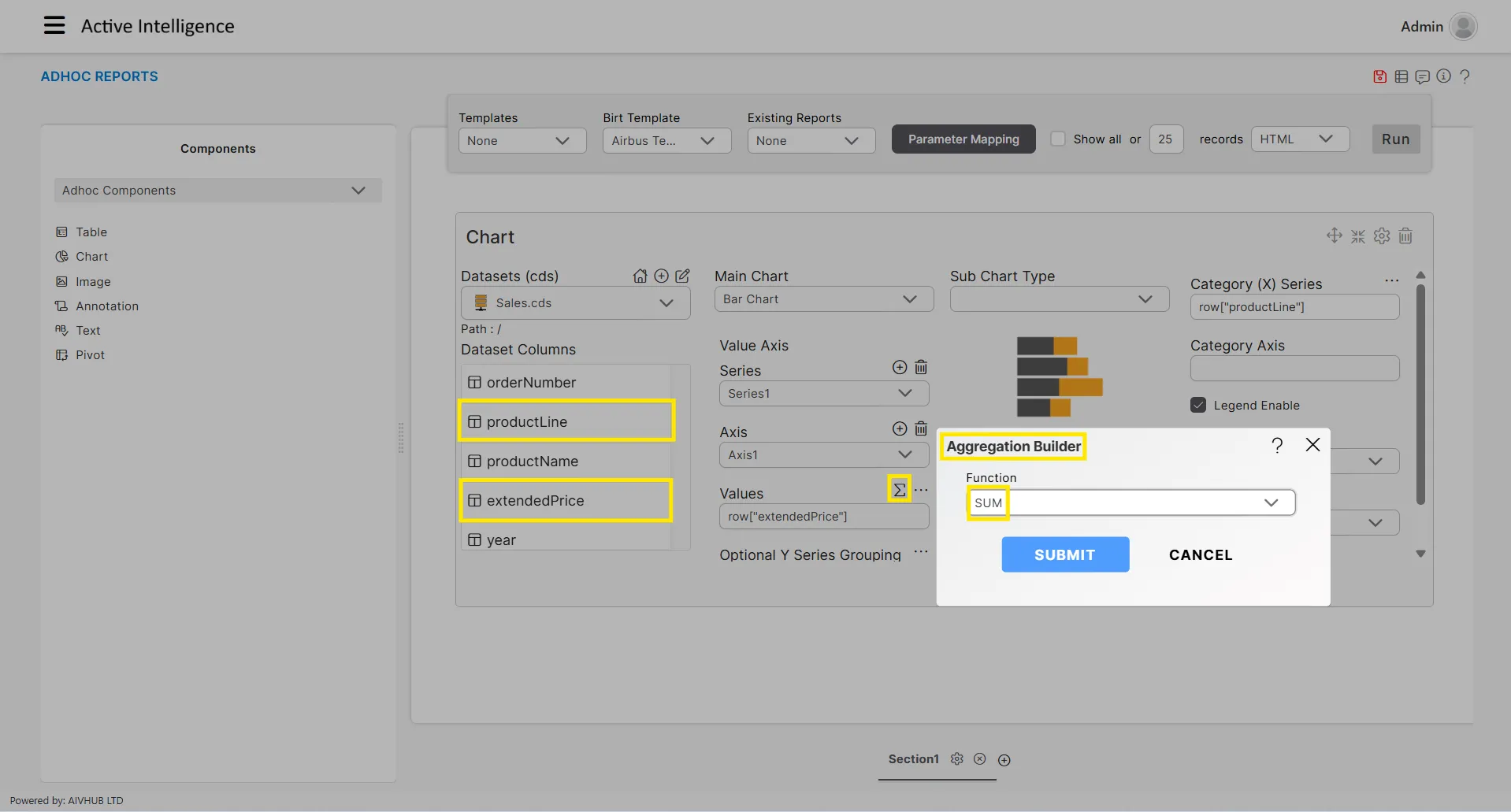
Task: Open the hamburger navigation menu
Action: point(54,26)
